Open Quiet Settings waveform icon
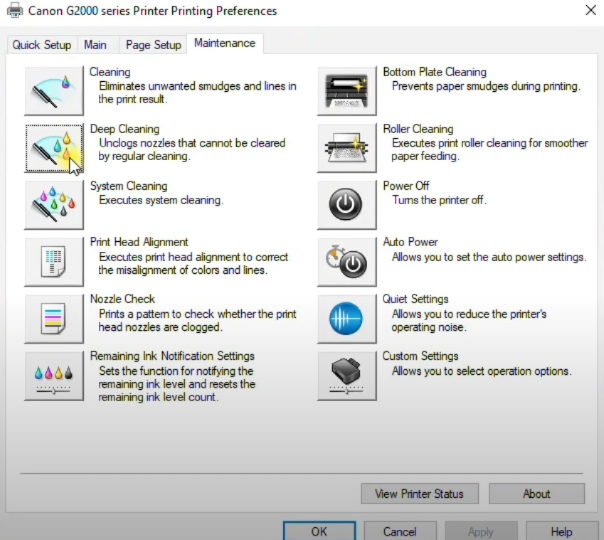 coord(347,319)
